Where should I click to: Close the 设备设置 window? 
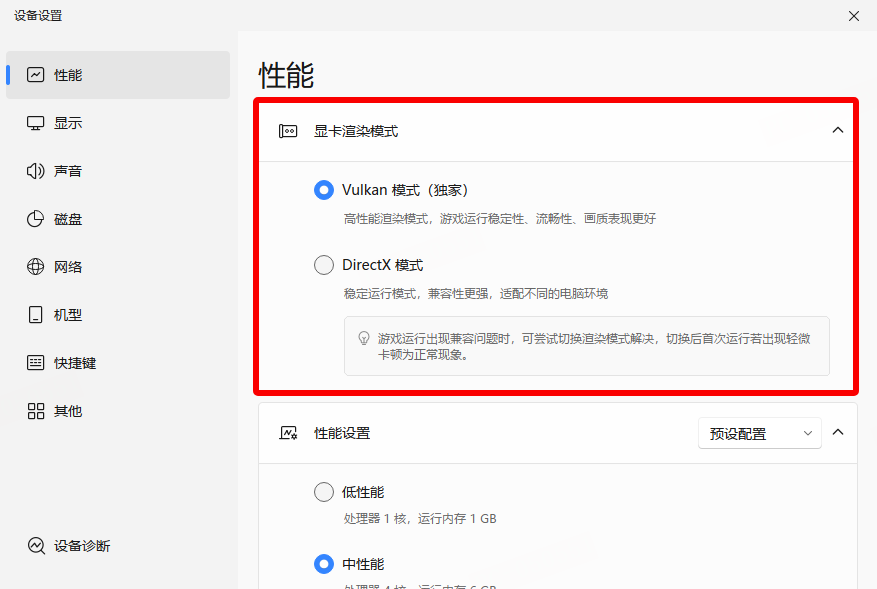[x=853, y=16]
